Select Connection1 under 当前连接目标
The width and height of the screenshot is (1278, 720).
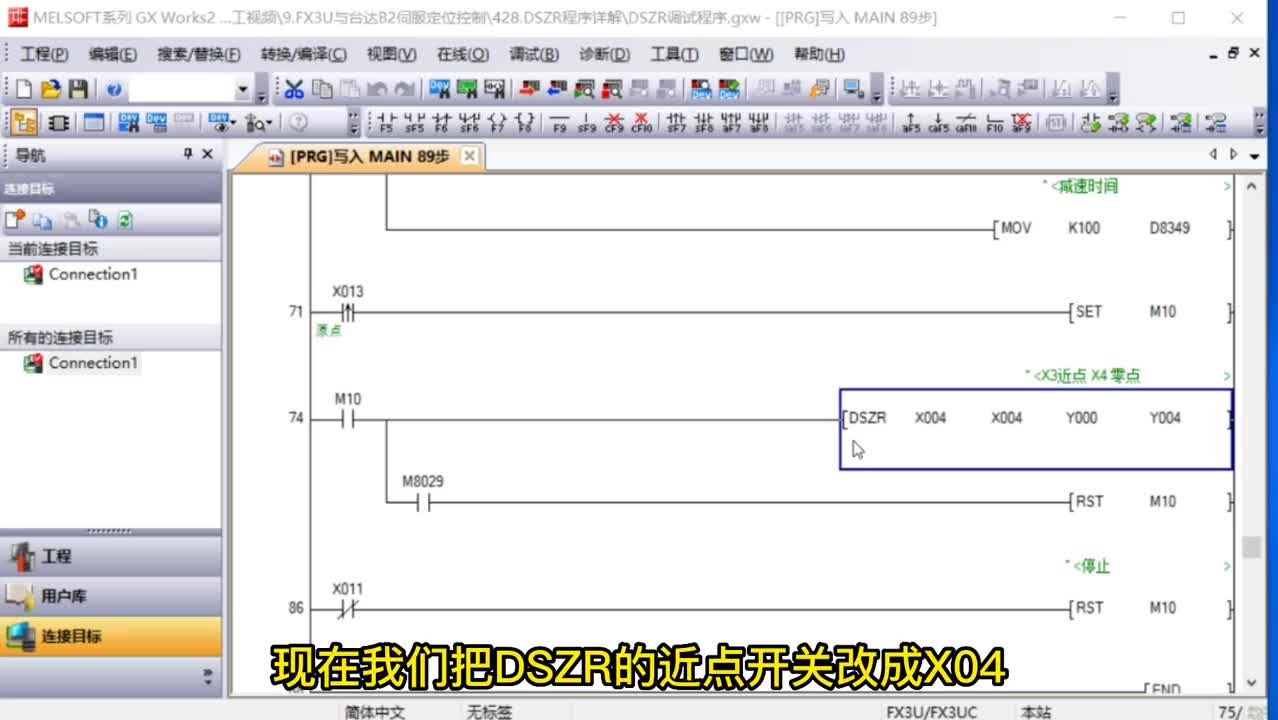coord(81,274)
